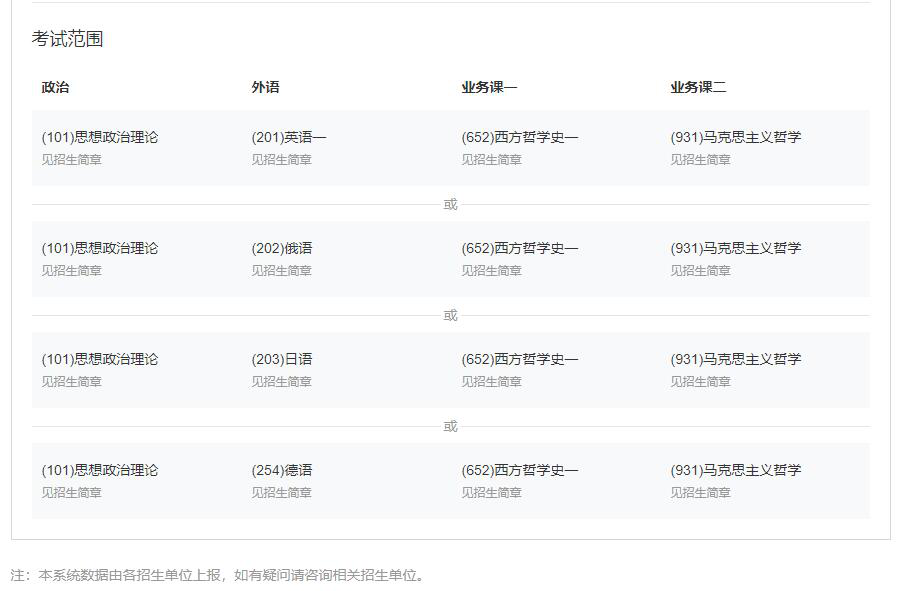Click the 外语 column header

(265, 87)
